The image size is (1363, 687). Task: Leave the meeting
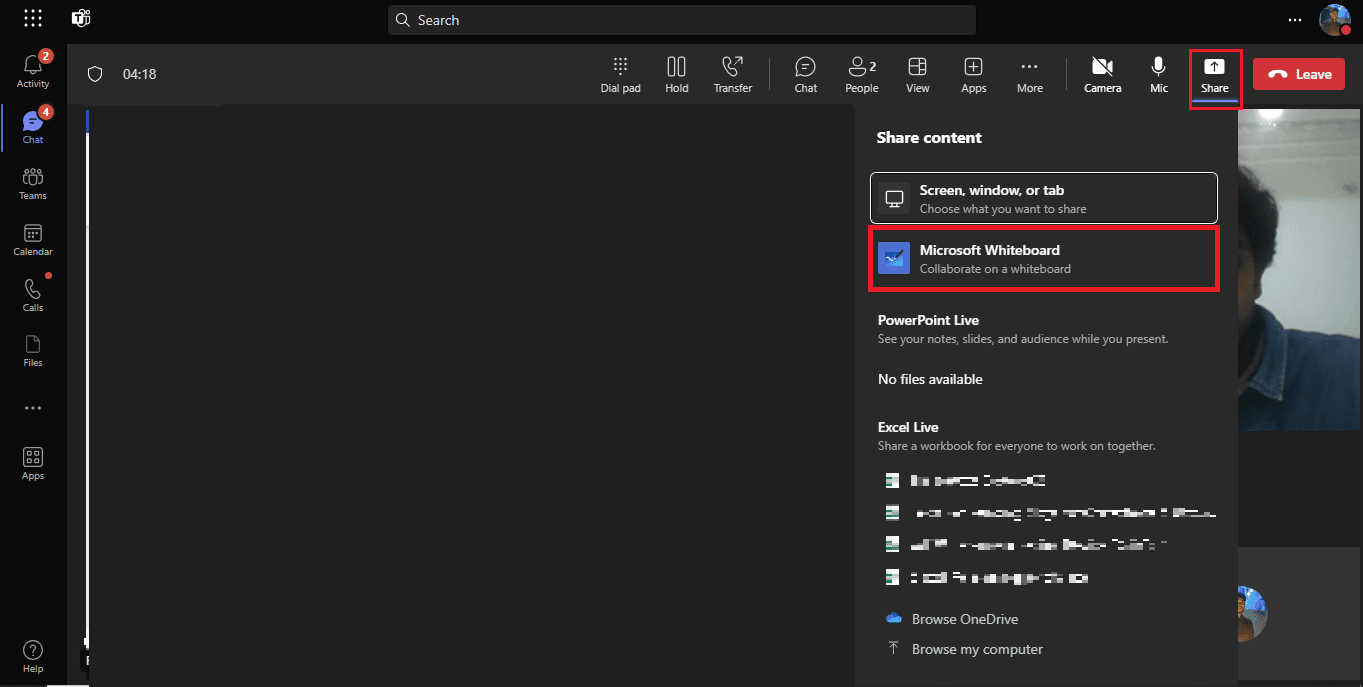tap(1298, 73)
